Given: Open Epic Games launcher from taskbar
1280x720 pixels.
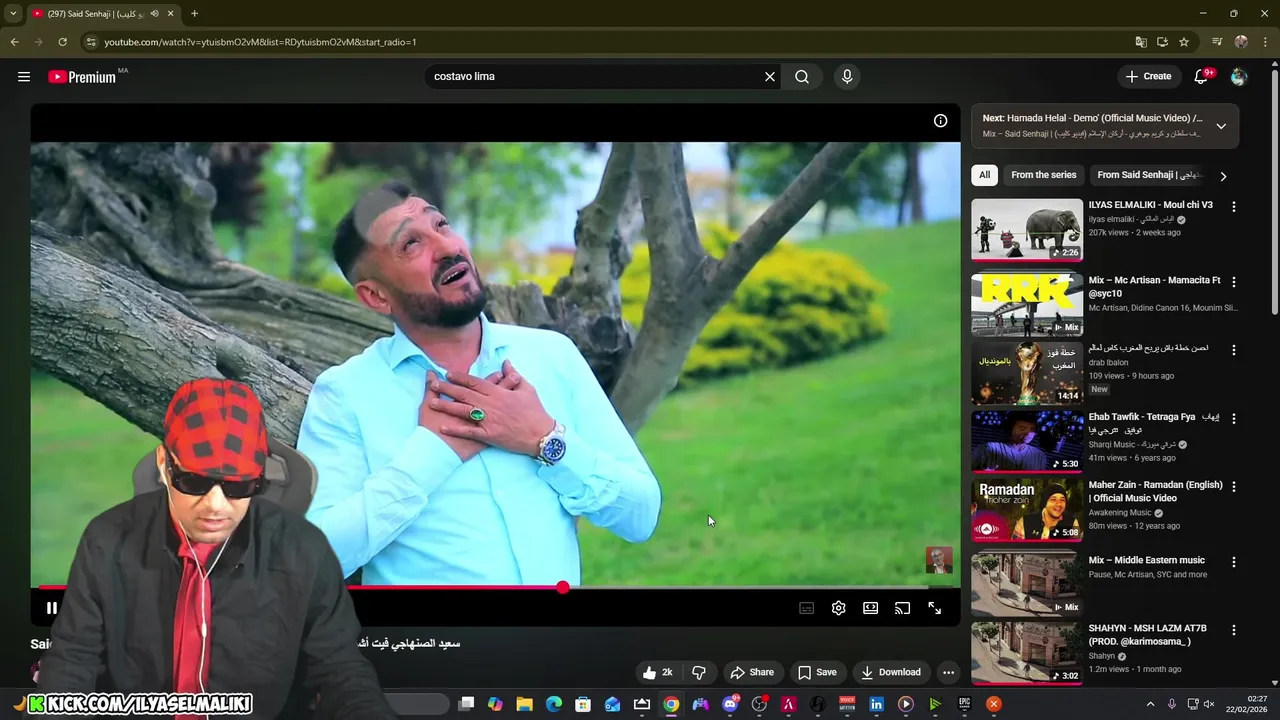Looking at the screenshot, I should pyautogui.click(x=964, y=704).
